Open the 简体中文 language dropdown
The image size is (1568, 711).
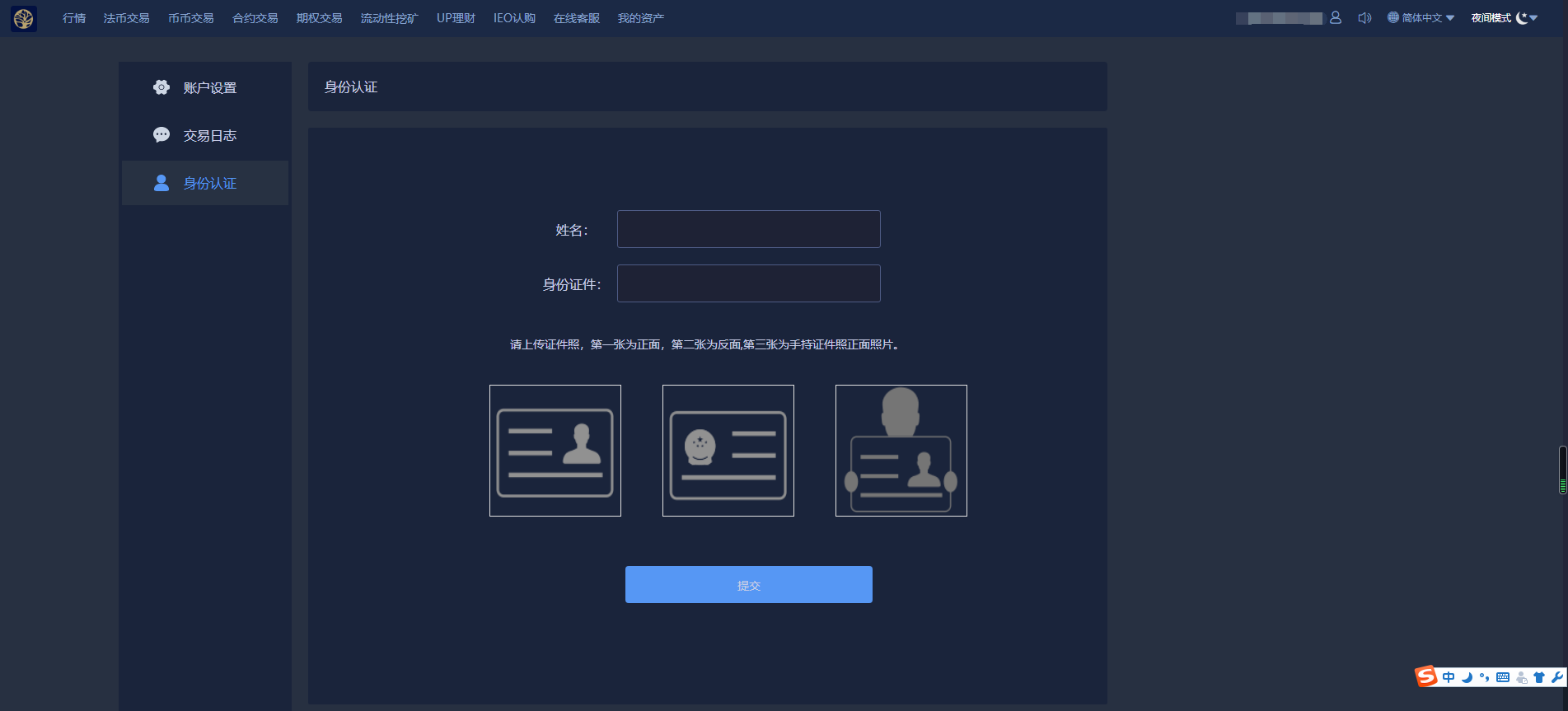pyautogui.click(x=1421, y=17)
